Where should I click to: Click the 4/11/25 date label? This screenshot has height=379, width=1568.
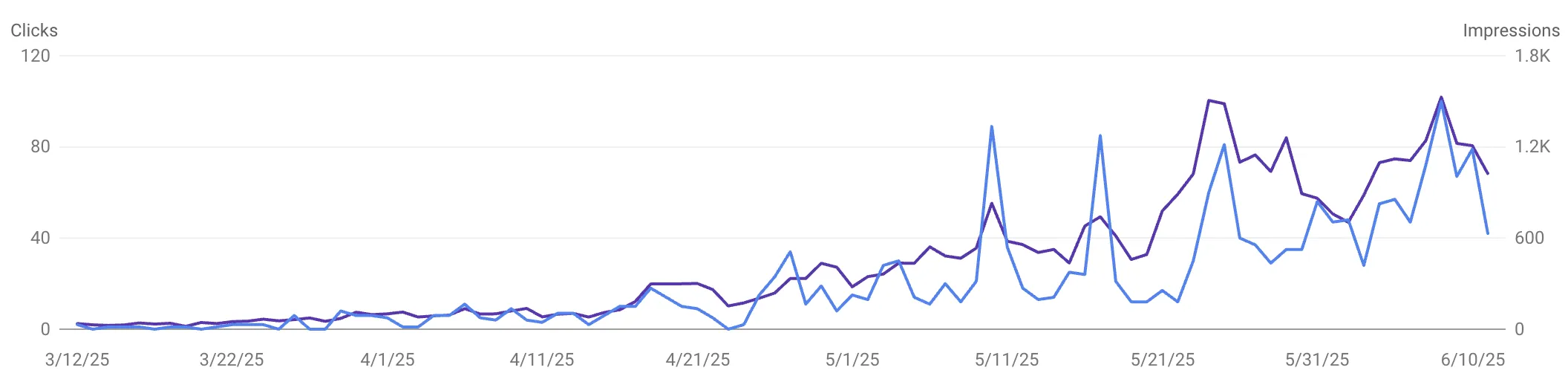[542, 360]
